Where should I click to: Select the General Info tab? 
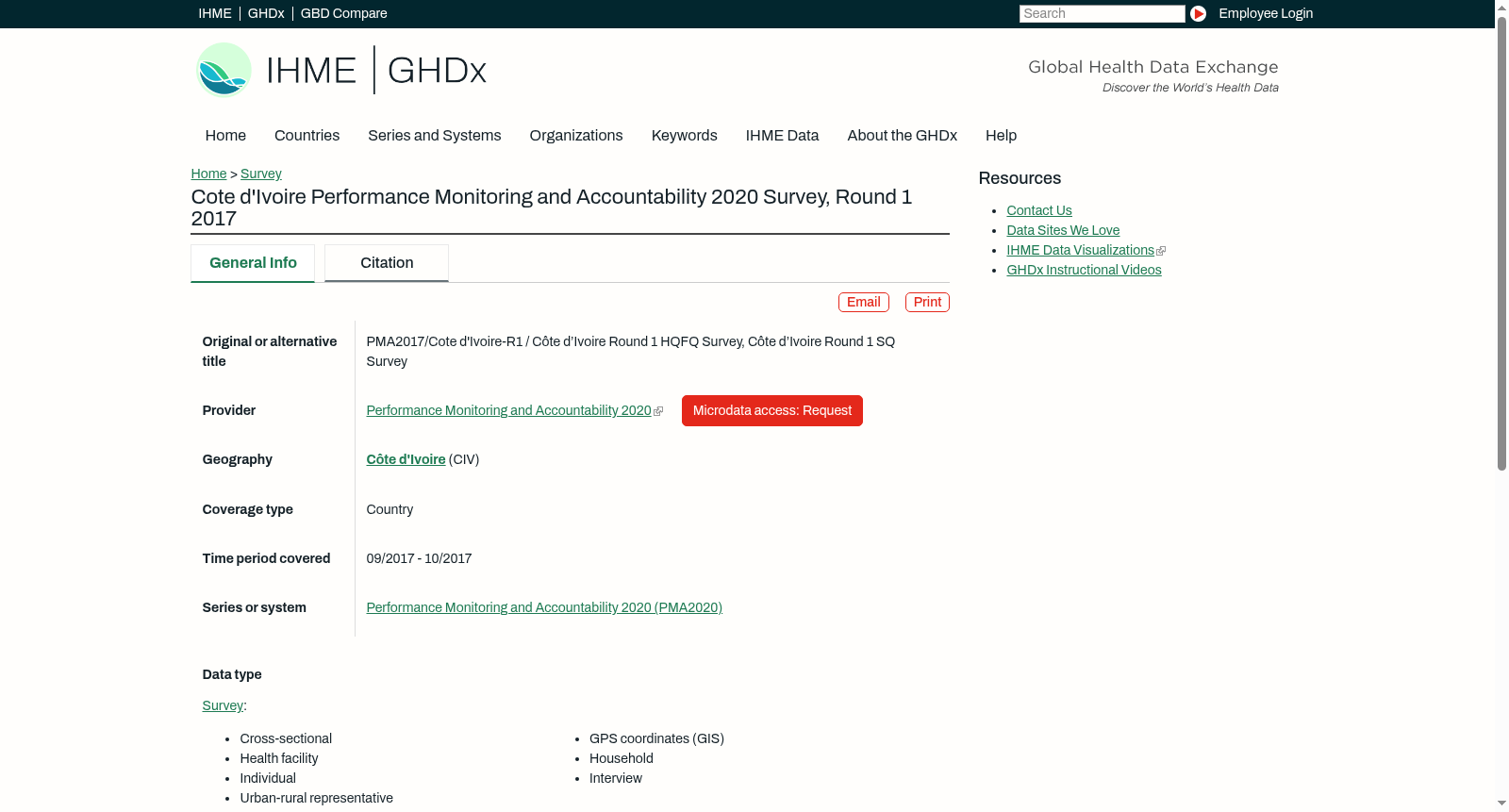pos(253,263)
